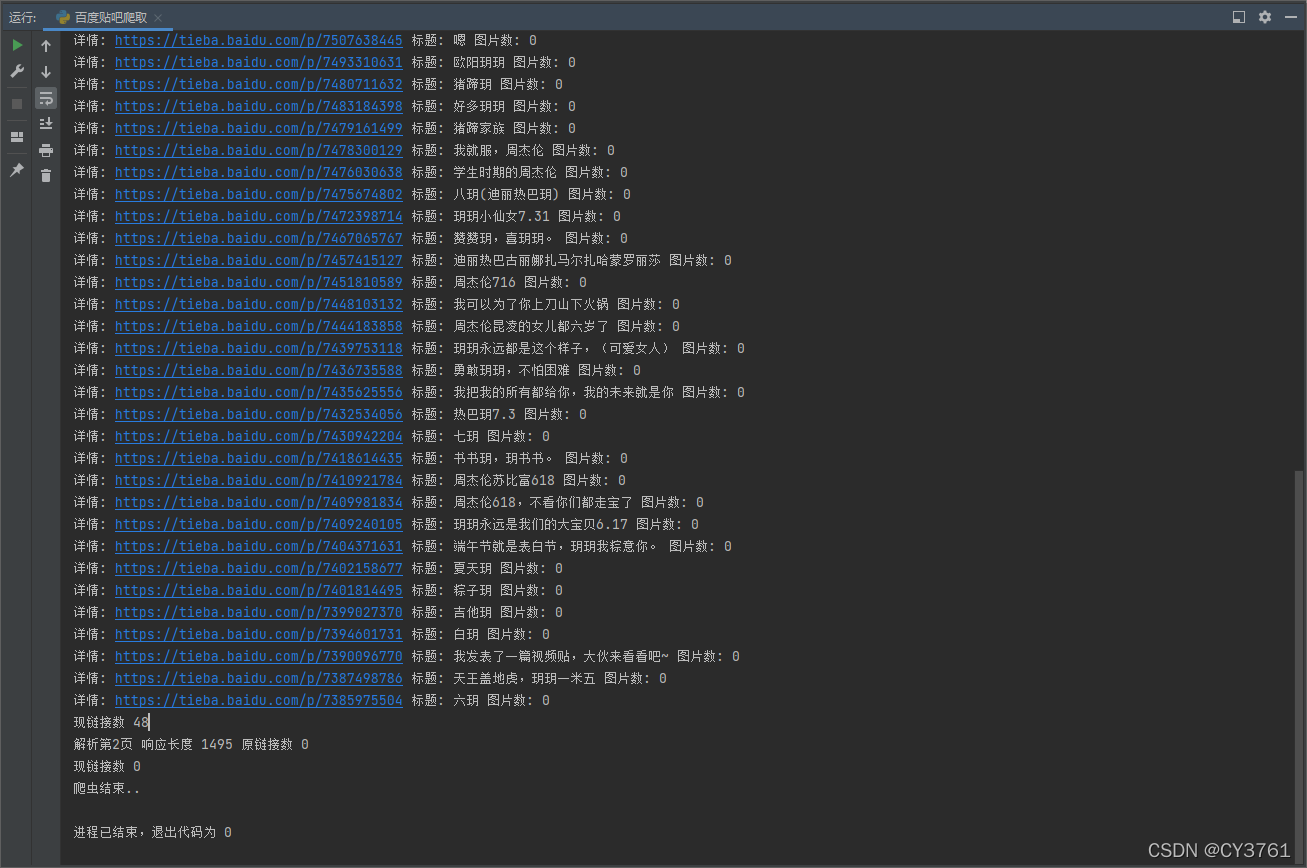1307x868 pixels.
Task: Click the title 周杰伦昆凌的女儿都六岁了
Action: (x=531, y=326)
